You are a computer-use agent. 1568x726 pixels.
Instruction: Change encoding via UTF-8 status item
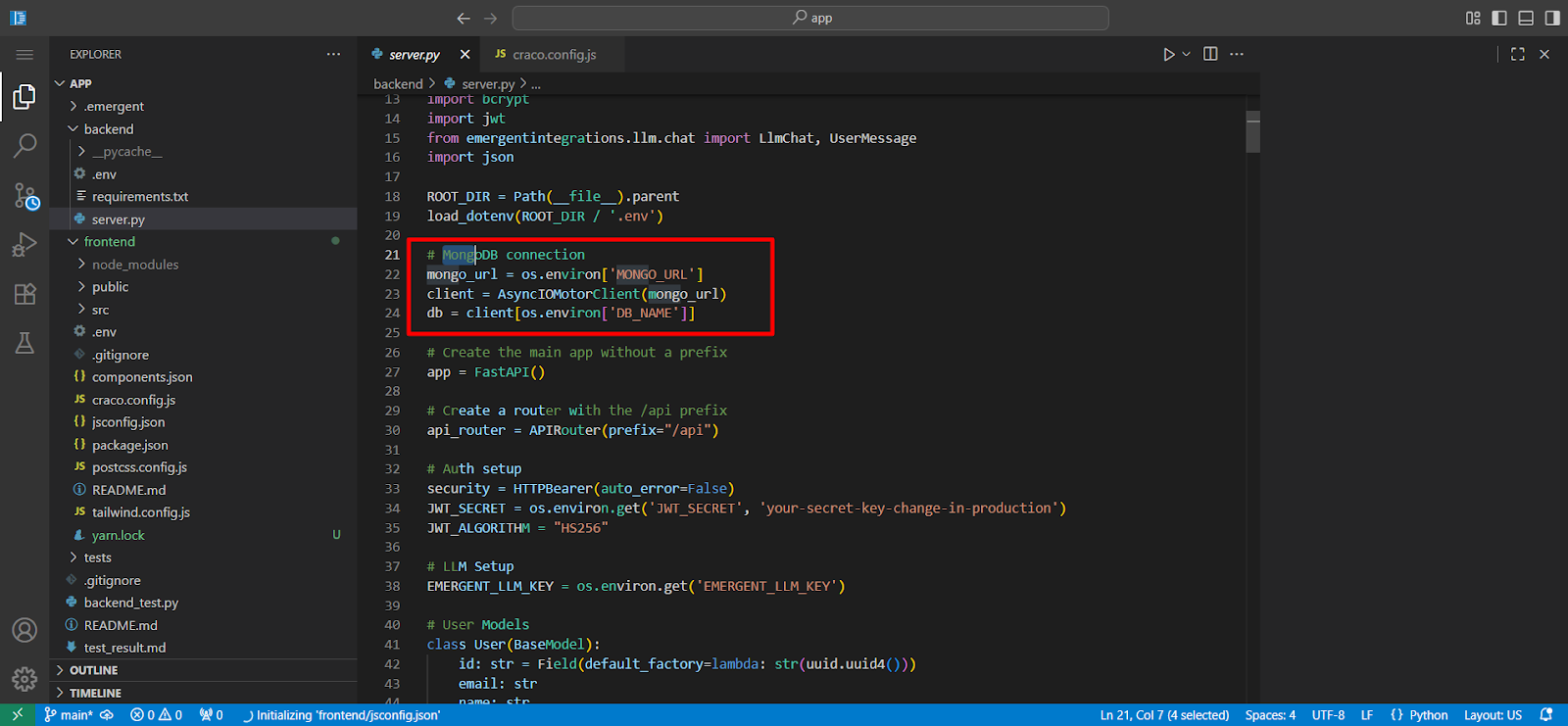(1328, 715)
